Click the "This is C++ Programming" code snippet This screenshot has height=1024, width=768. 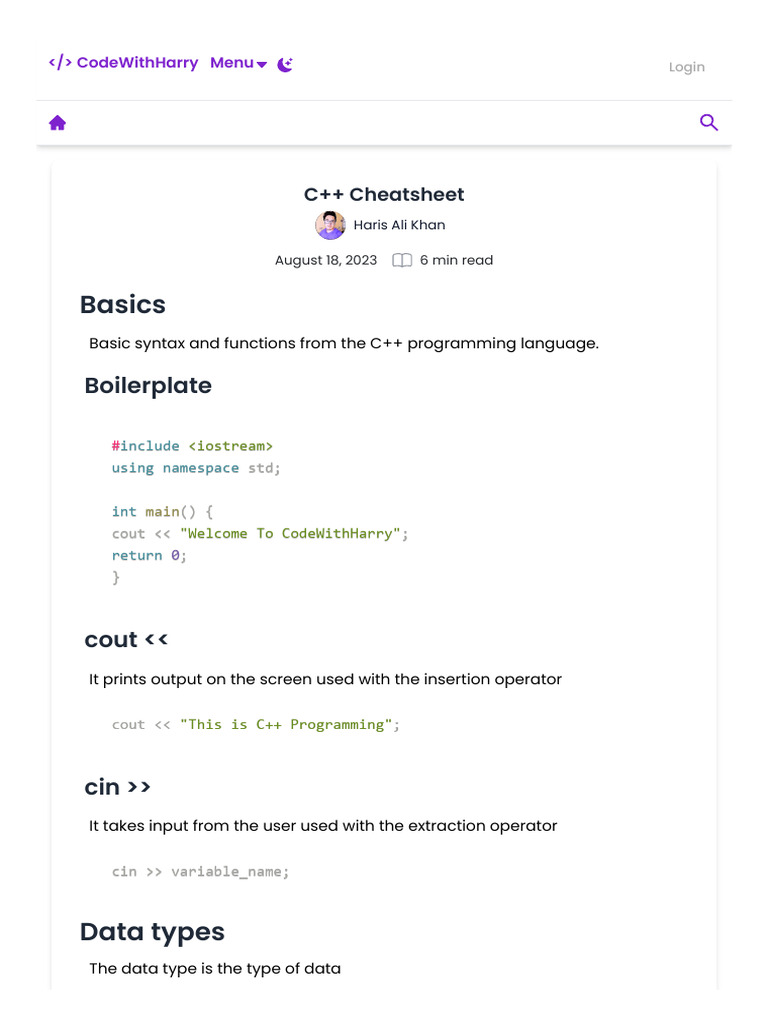tap(256, 724)
